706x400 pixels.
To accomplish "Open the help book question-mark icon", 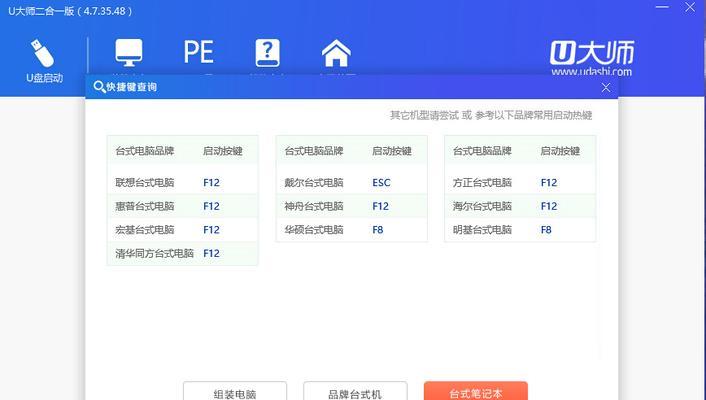I will click(x=267, y=53).
